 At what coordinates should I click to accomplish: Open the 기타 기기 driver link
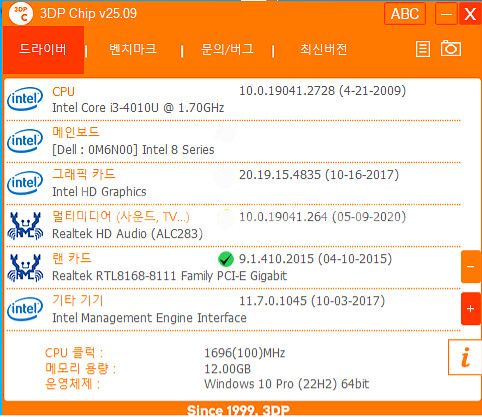click(x=78, y=300)
